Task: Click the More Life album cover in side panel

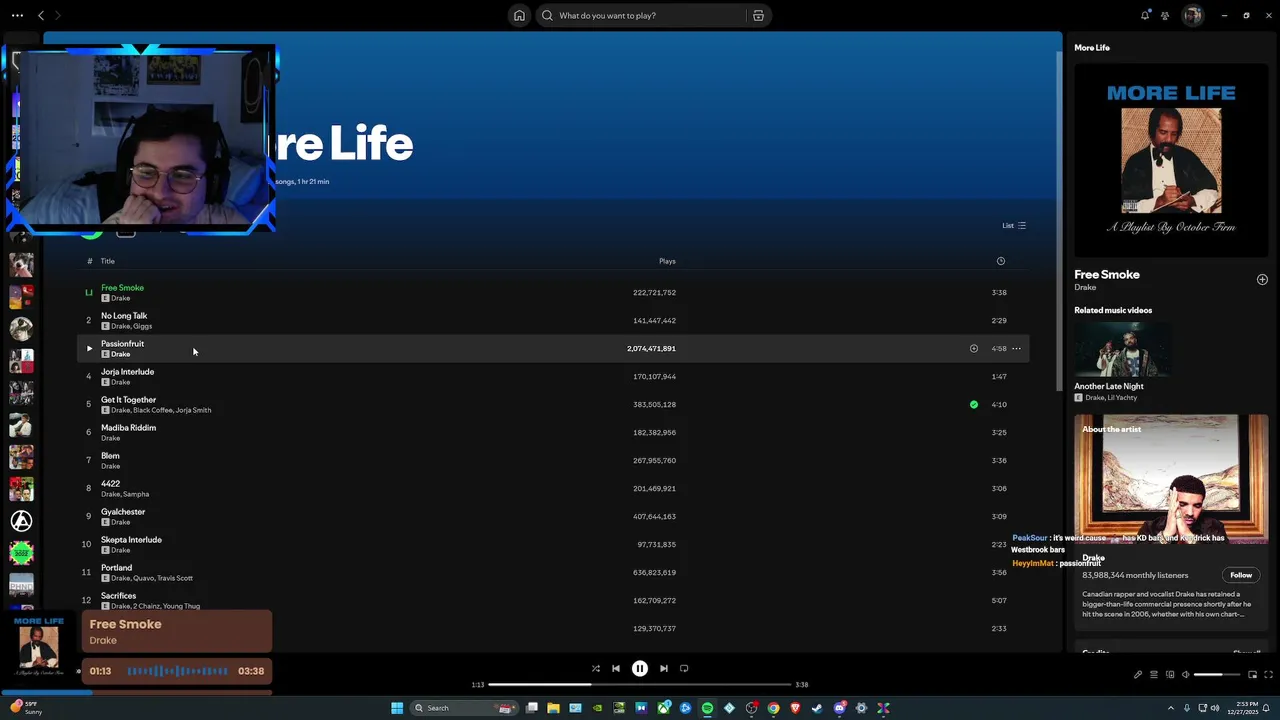Action: (x=1171, y=160)
